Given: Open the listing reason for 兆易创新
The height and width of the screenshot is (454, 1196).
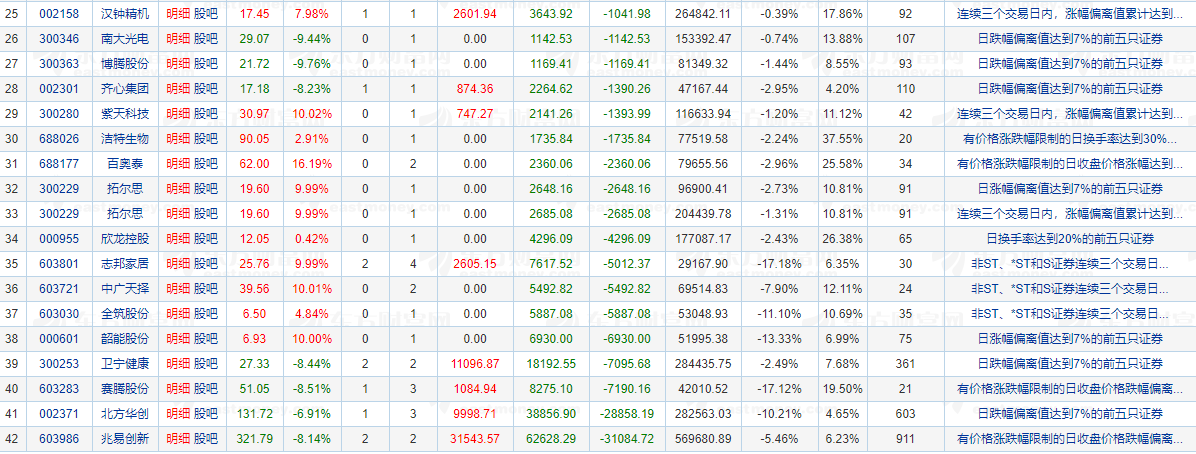Looking at the screenshot, I should 1070,439.
